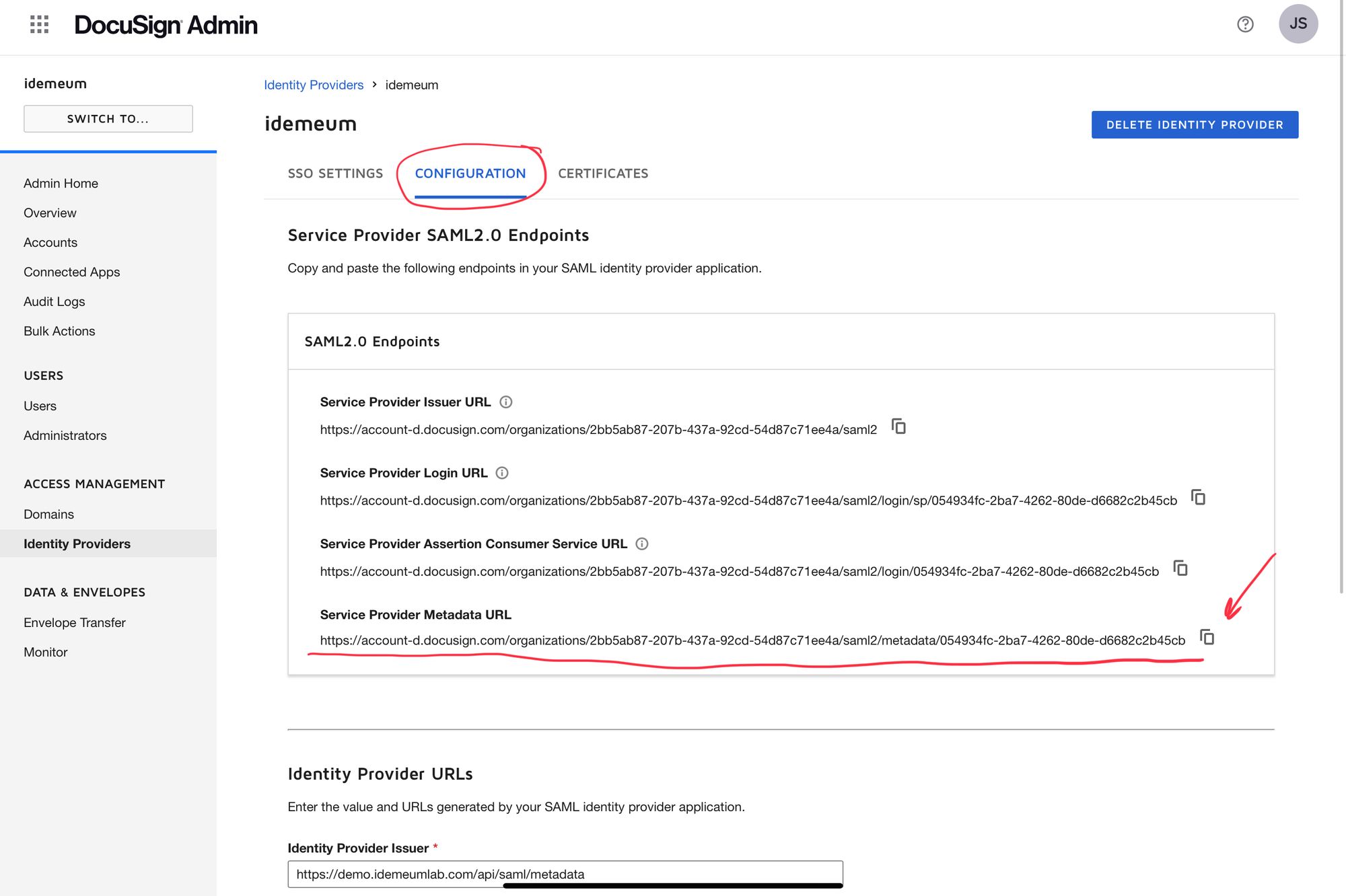Copy the Service Provider Issuer URL
This screenshot has height=896, width=1346.
pyautogui.click(x=898, y=426)
